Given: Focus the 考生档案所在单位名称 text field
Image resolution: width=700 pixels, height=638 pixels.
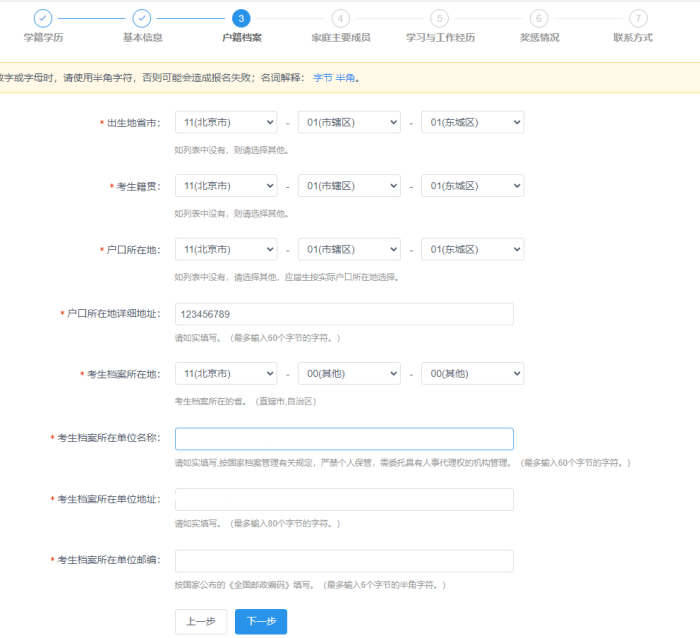Looking at the screenshot, I should click(x=344, y=439).
